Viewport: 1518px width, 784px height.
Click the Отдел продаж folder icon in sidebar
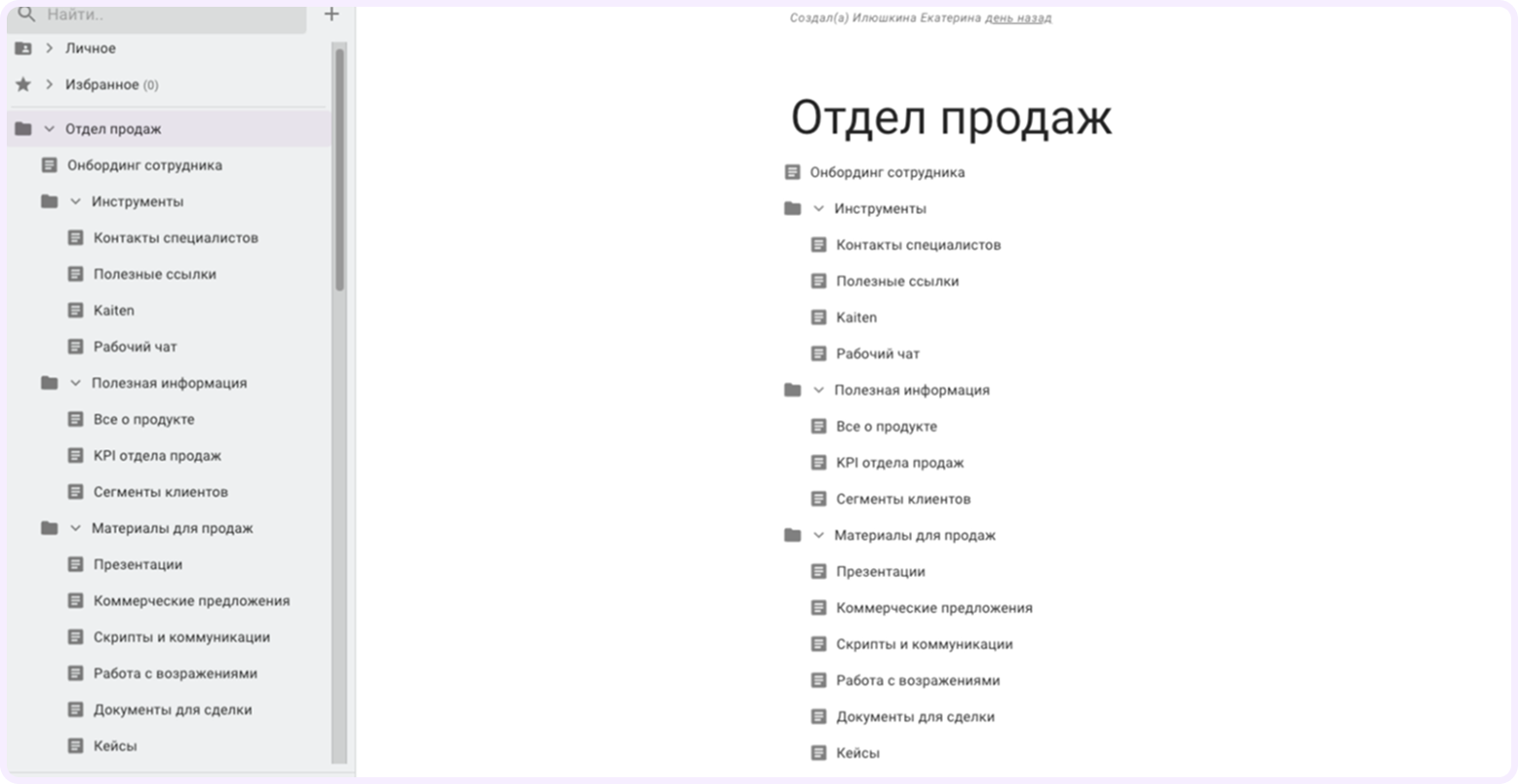click(x=23, y=129)
